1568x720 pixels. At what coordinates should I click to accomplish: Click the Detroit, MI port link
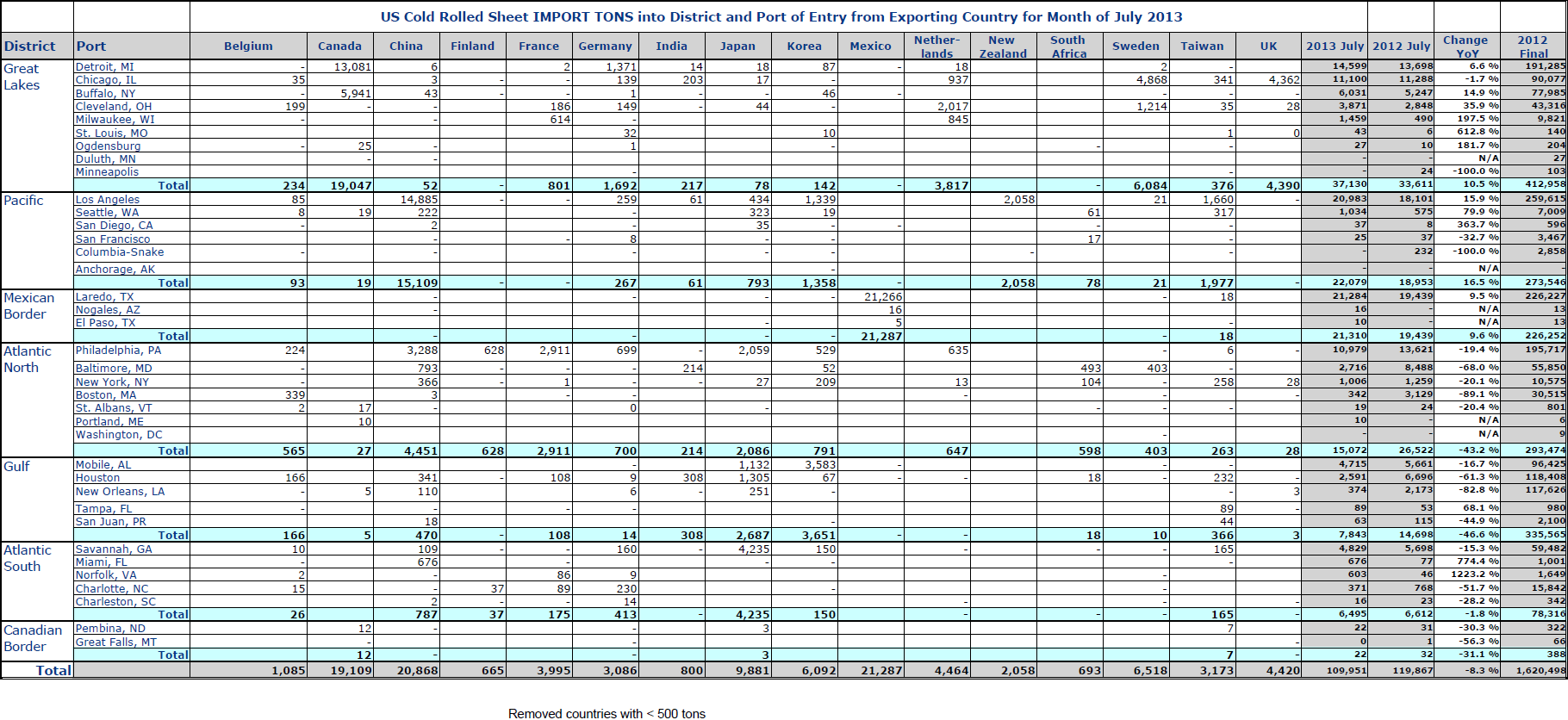(x=104, y=66)
